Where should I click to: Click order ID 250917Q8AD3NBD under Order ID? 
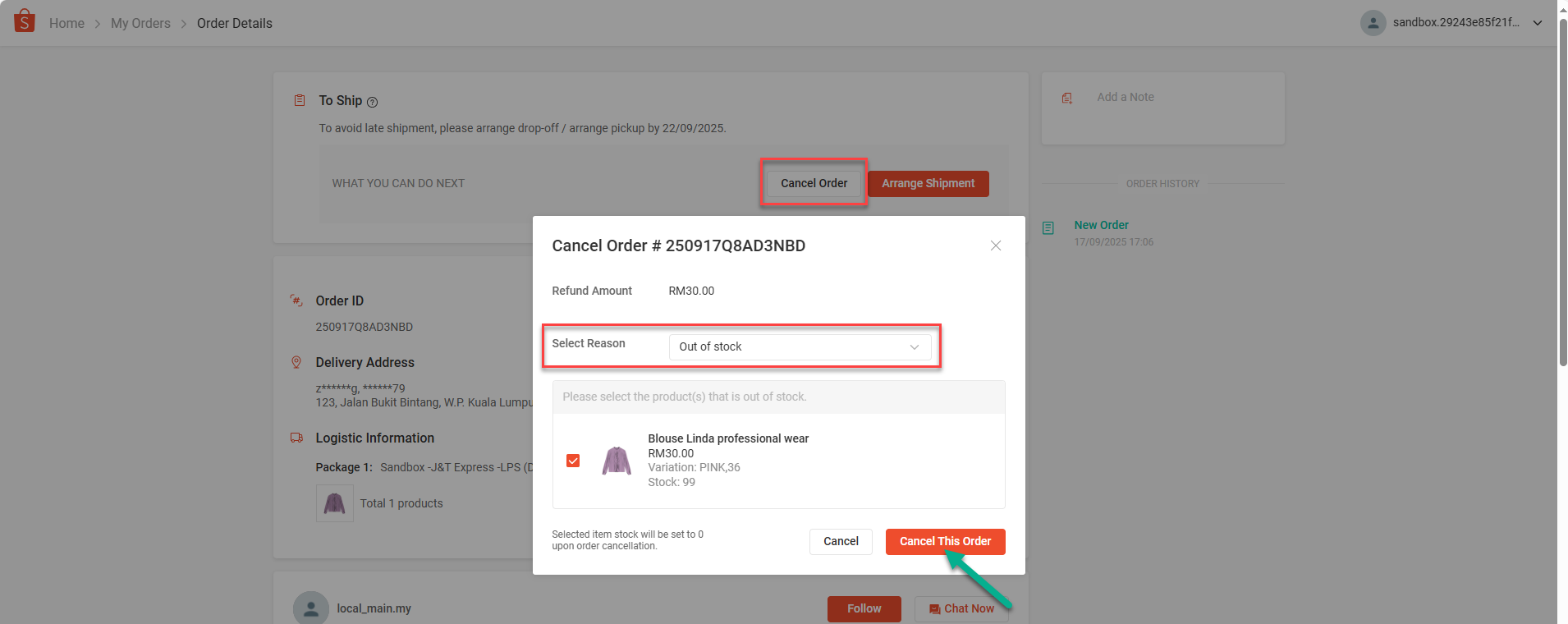(x=364, y=327)
